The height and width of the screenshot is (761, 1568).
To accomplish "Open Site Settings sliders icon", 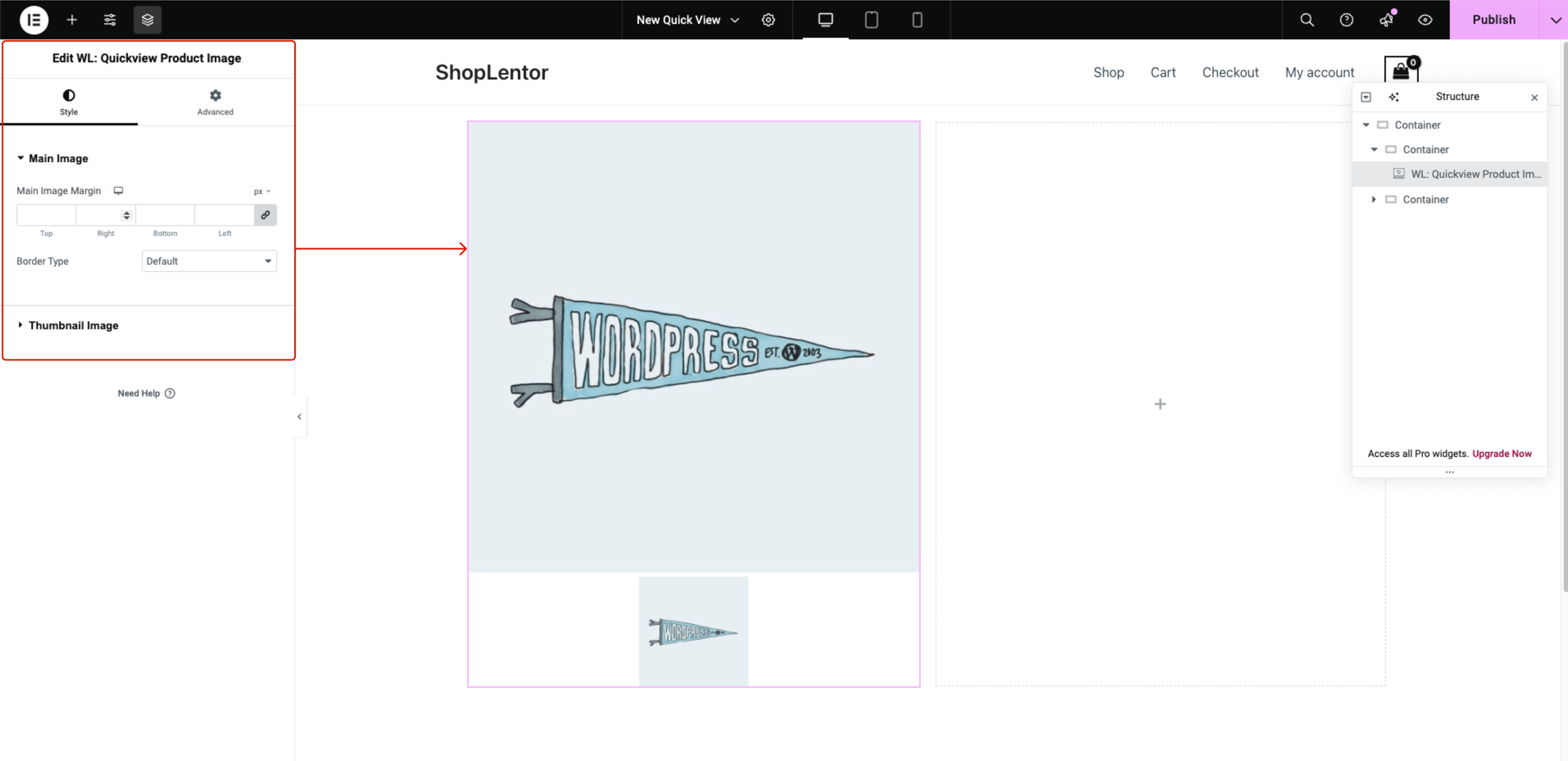I will point(110,20).
